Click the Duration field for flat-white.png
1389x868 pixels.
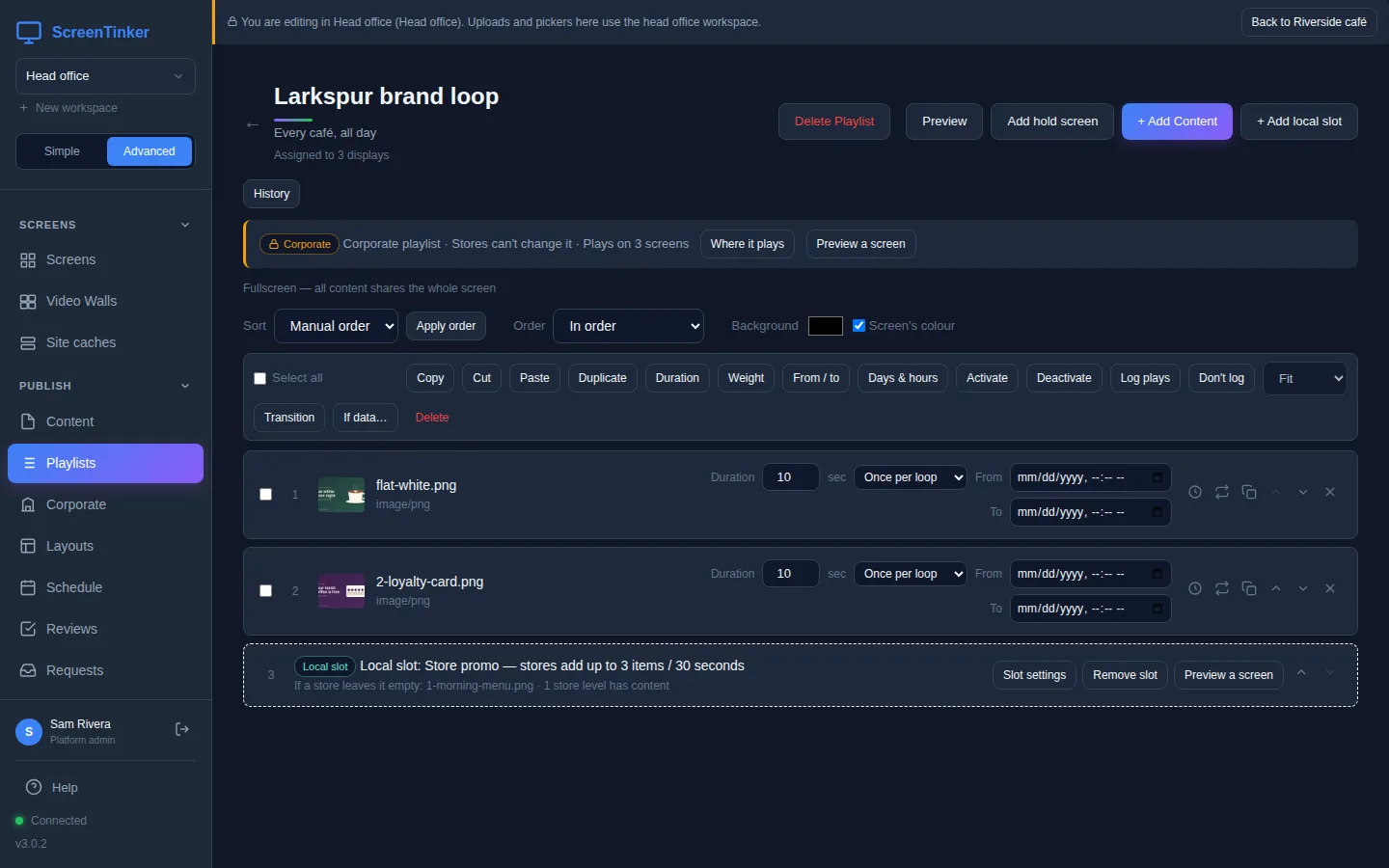791,477
